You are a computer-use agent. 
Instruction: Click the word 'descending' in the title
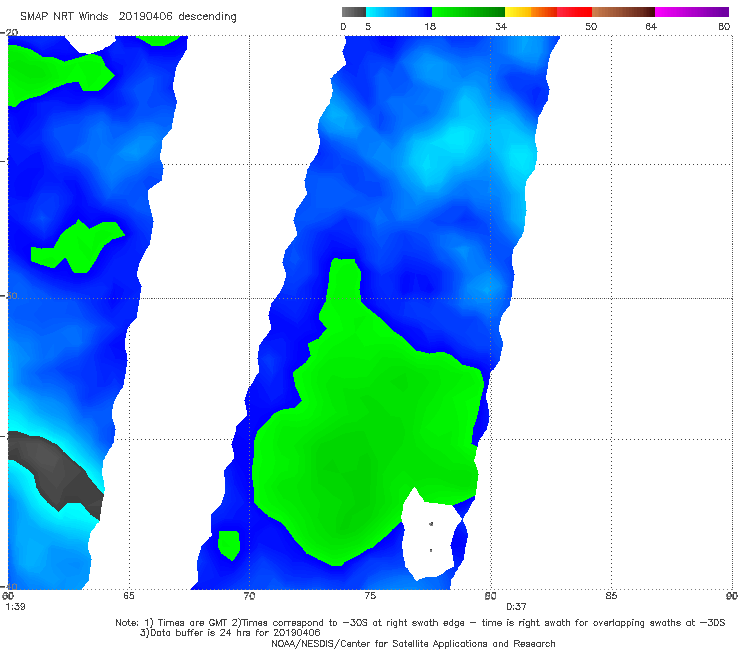point(208,17)
